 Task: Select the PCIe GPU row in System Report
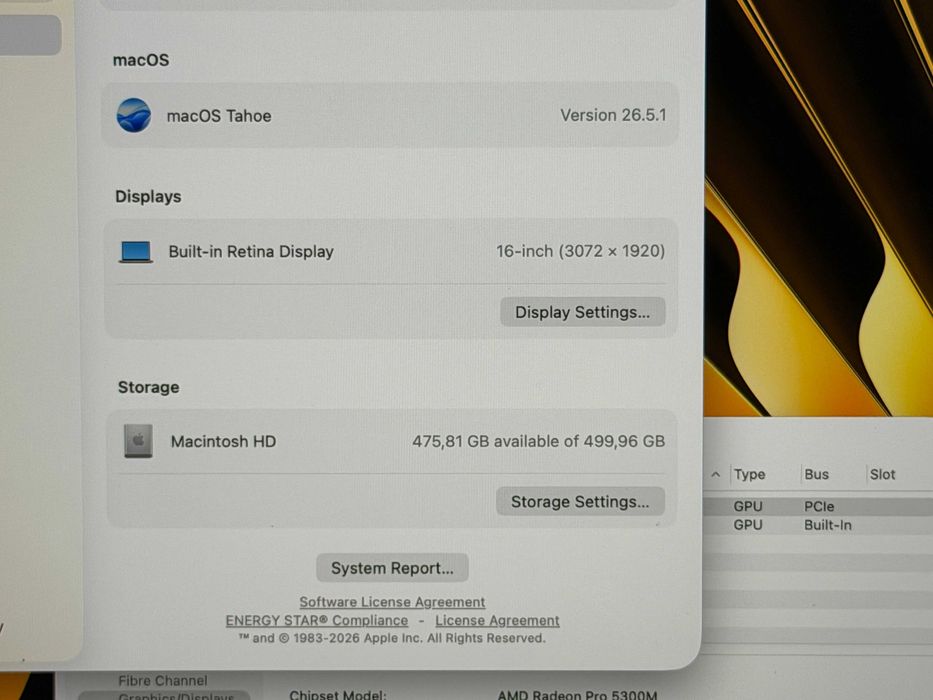point(818,507)
